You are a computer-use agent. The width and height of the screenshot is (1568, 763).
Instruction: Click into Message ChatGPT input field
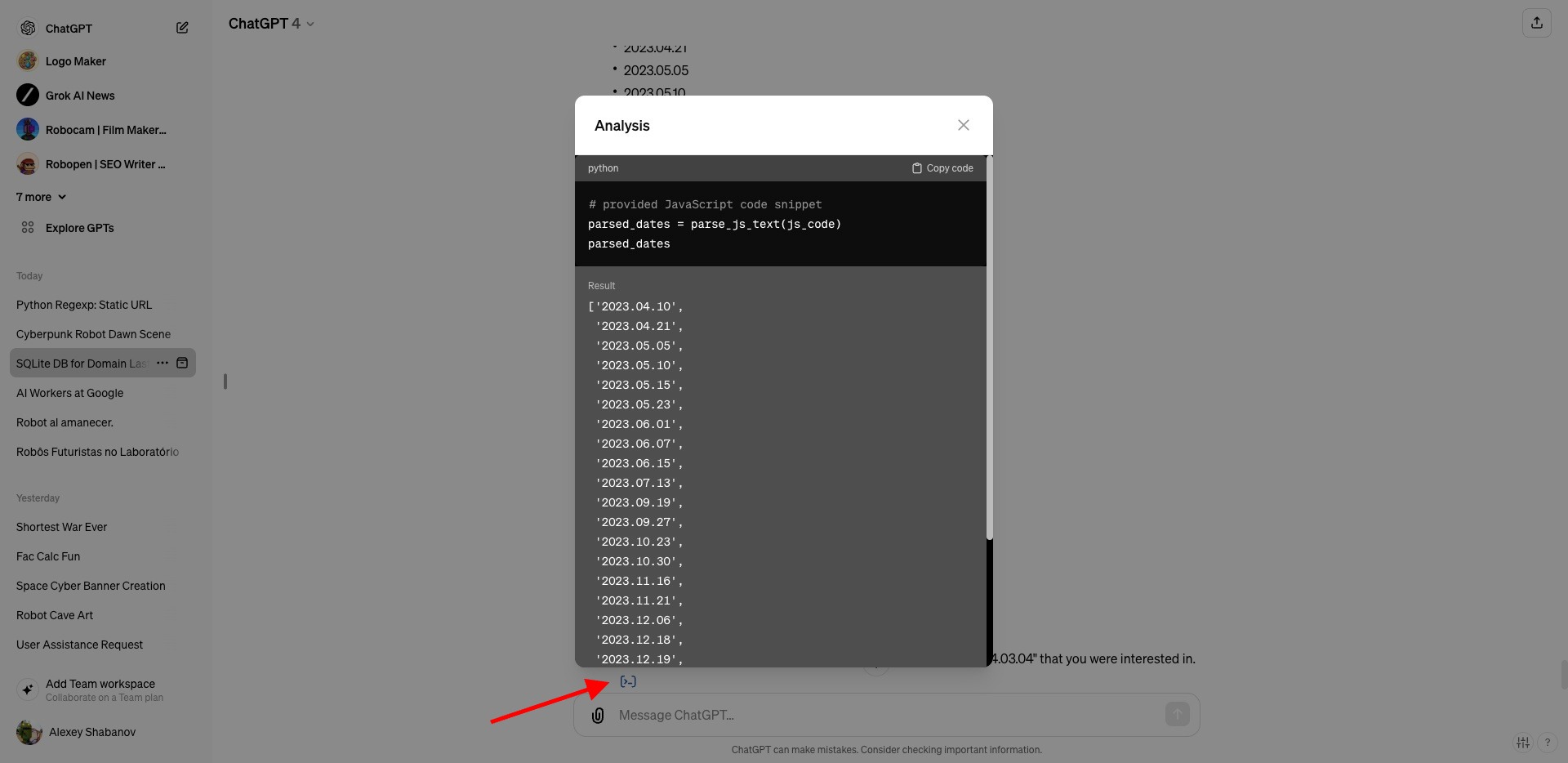(x=886, y=715)
